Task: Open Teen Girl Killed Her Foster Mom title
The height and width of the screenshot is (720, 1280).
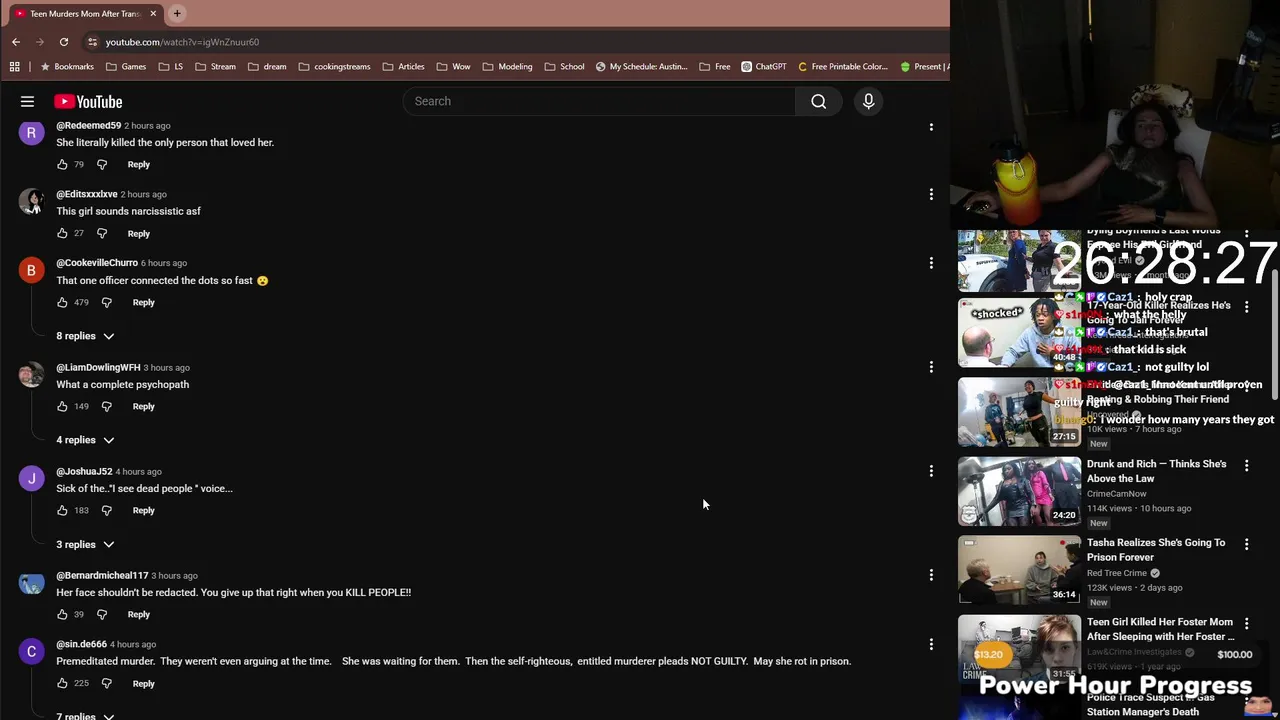Action: tap(1160, 629)
